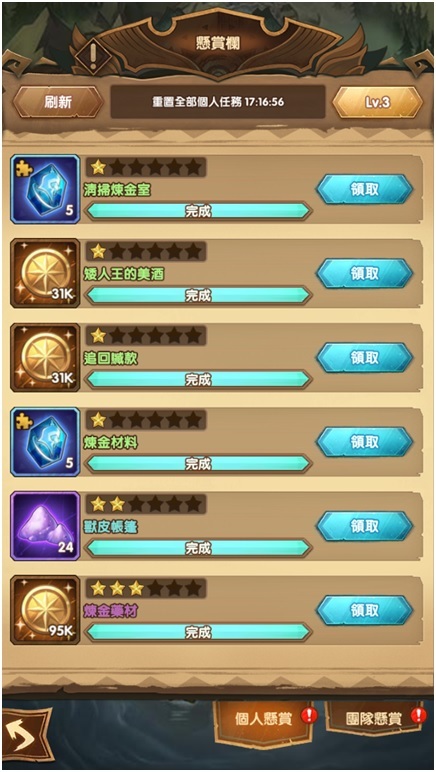Open the blue crystal reward for 清掃煉金室
436x772 pixels.
(45, 189)
